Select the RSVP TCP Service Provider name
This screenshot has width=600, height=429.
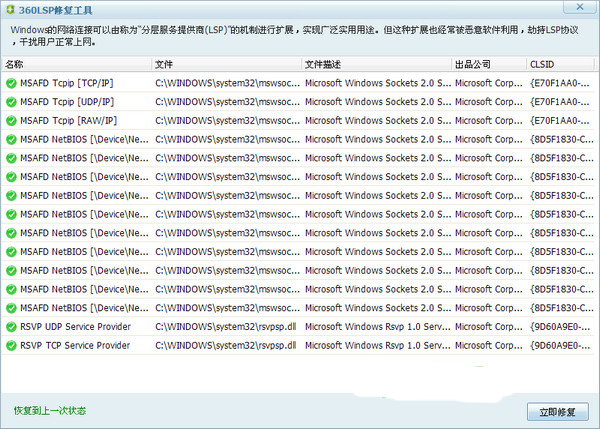click(x=75, y=346)
